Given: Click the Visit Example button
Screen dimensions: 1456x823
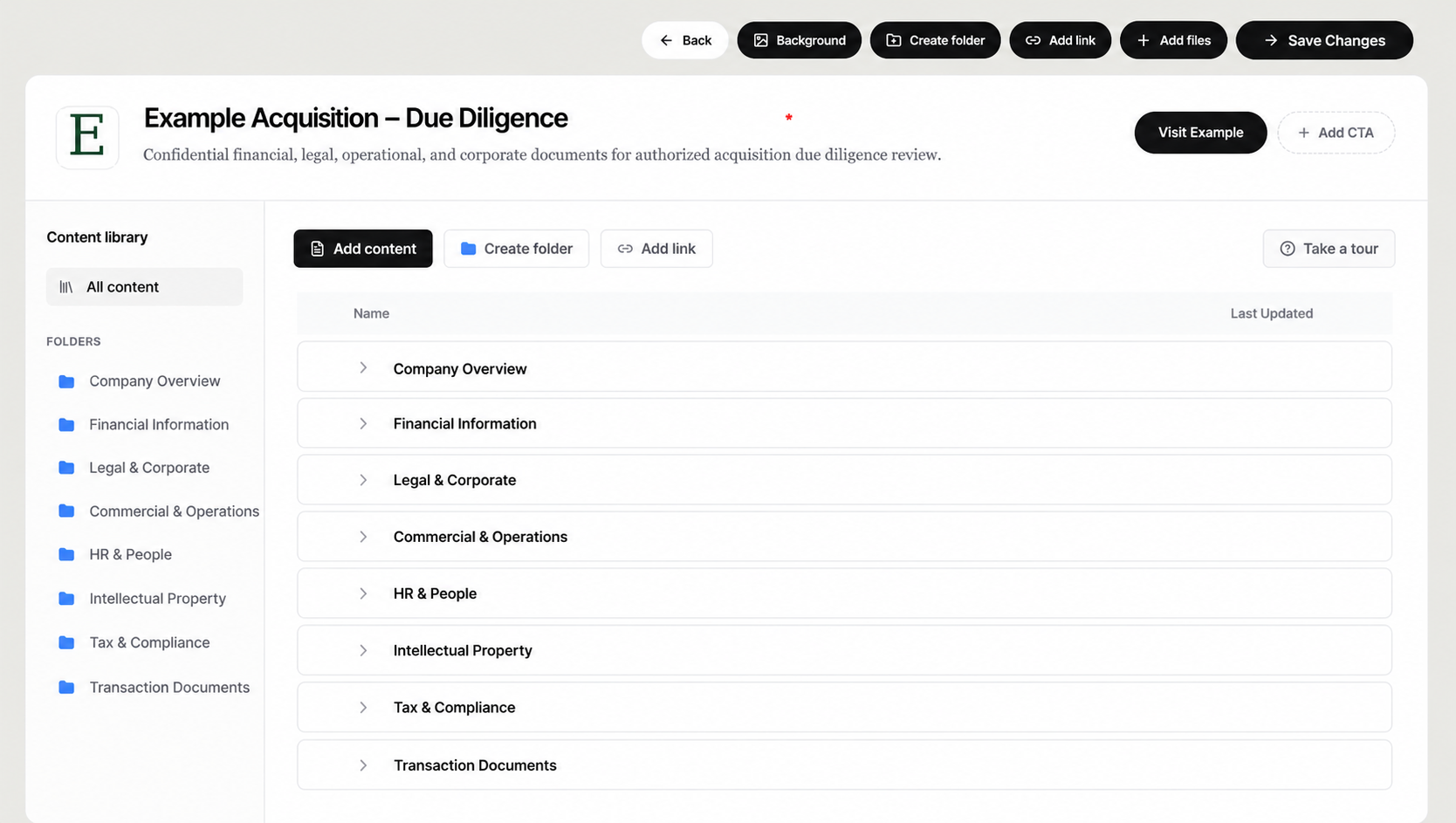Looking at the screenshot, I should pyautogui.click(x=1200, y=133).
